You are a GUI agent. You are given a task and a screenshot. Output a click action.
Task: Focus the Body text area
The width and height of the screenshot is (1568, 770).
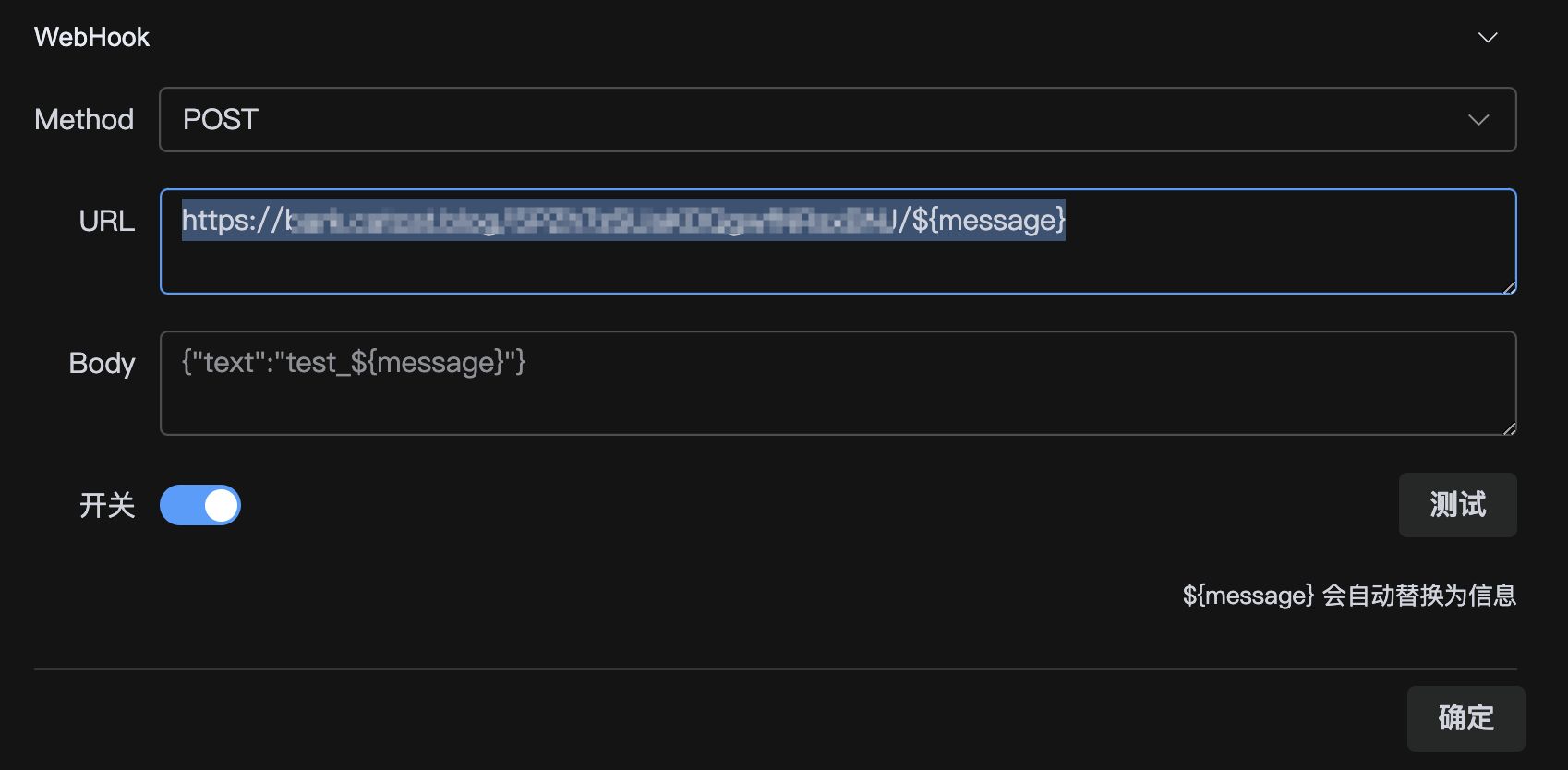coord(838,383)
